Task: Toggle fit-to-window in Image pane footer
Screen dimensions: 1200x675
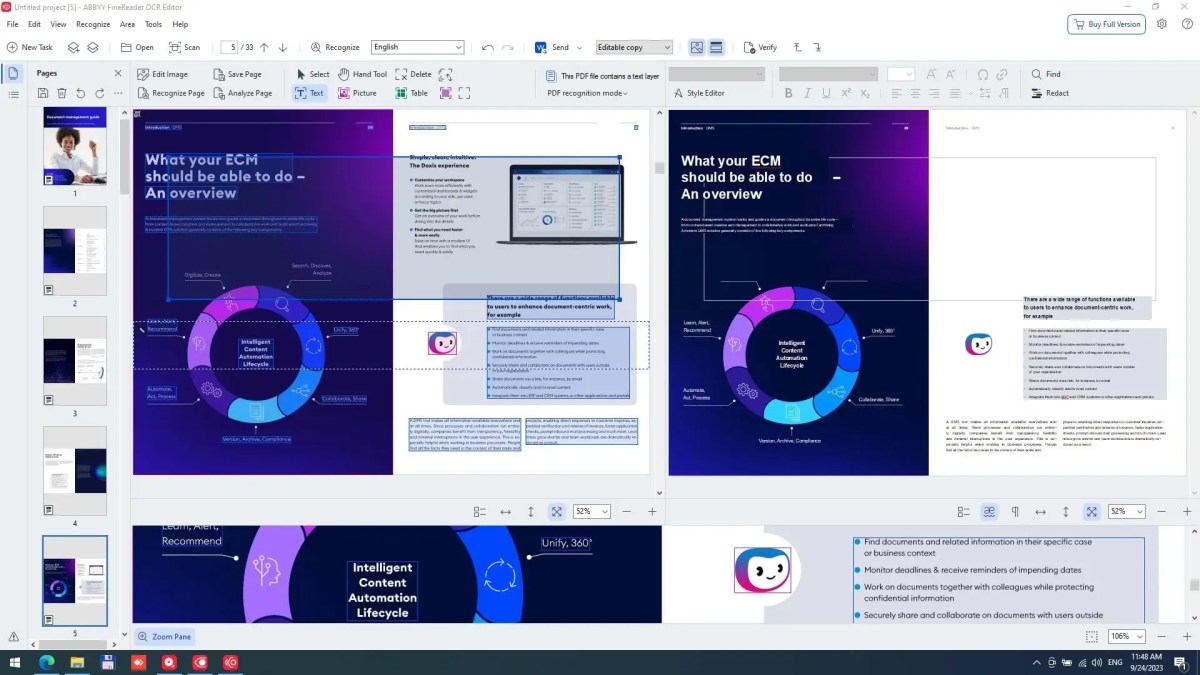Action: 556,511
